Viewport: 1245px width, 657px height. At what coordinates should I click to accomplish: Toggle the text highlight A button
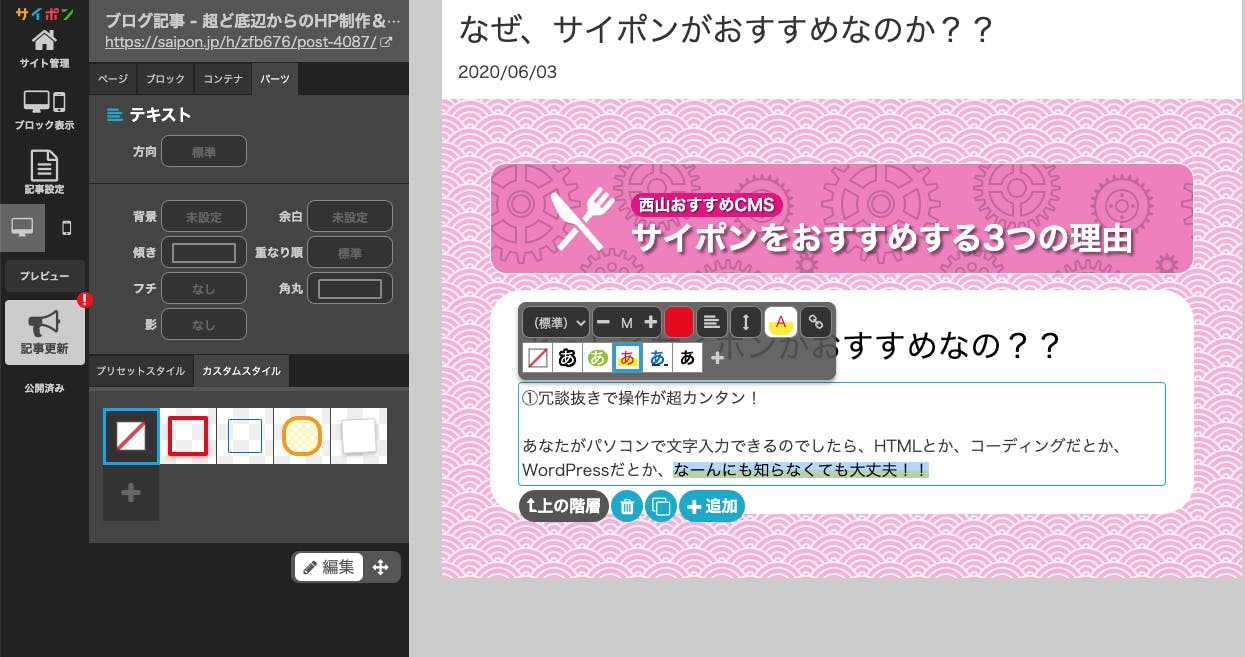click(x=781, y=322)
